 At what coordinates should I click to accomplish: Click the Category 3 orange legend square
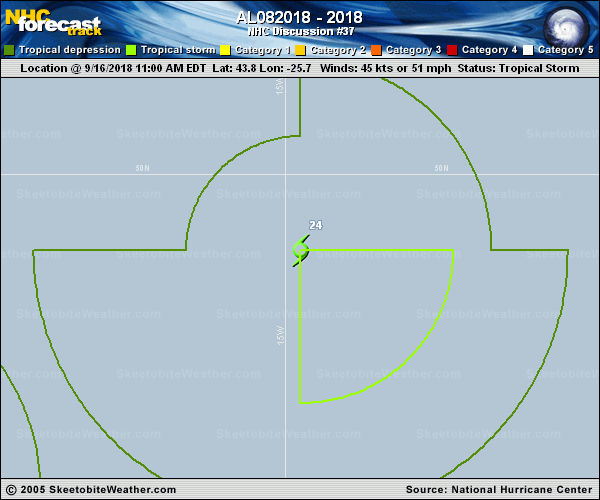coord(375,50)
